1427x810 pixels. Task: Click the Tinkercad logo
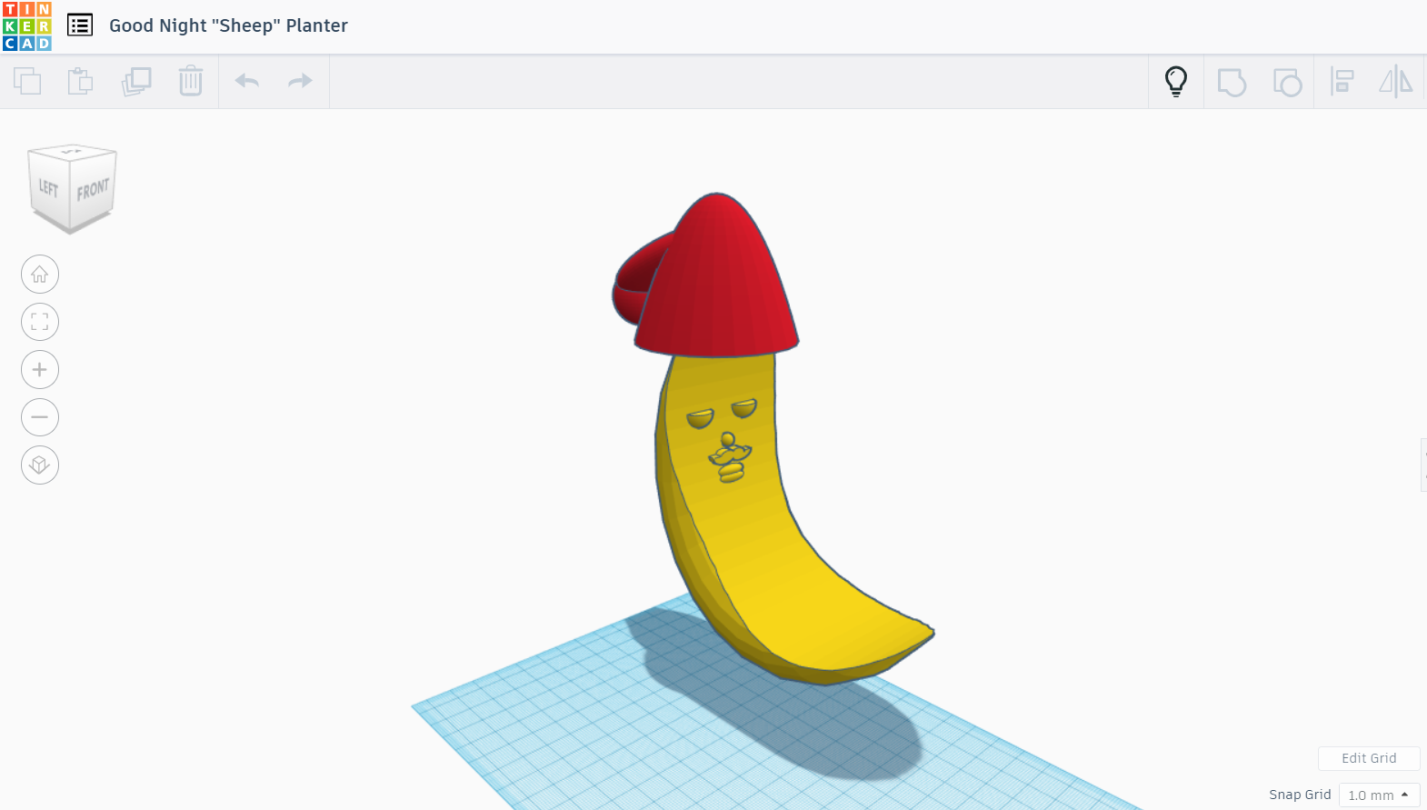tap(27, 26)
